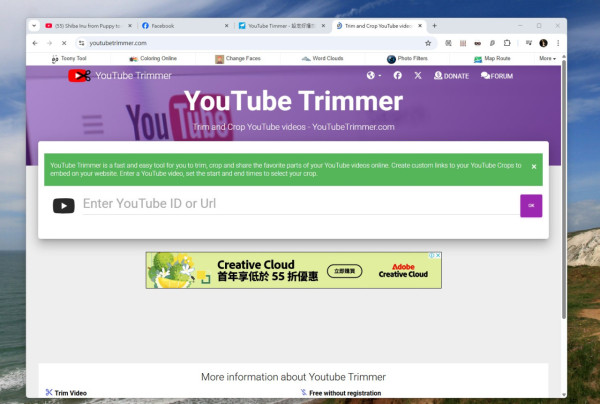Viewport: 600px width, 404px height.
Task: Open the FORUM link
Action: (x=497, y=76)
